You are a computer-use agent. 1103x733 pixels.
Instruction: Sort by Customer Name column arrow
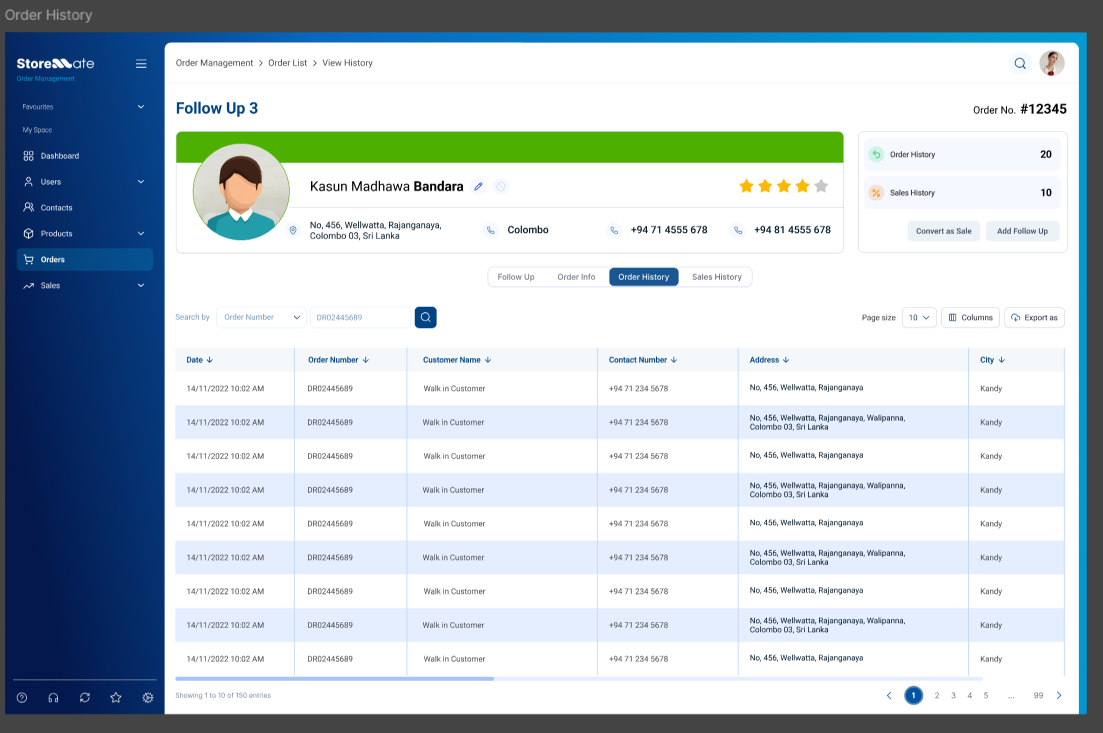click(x=488, y=360)
